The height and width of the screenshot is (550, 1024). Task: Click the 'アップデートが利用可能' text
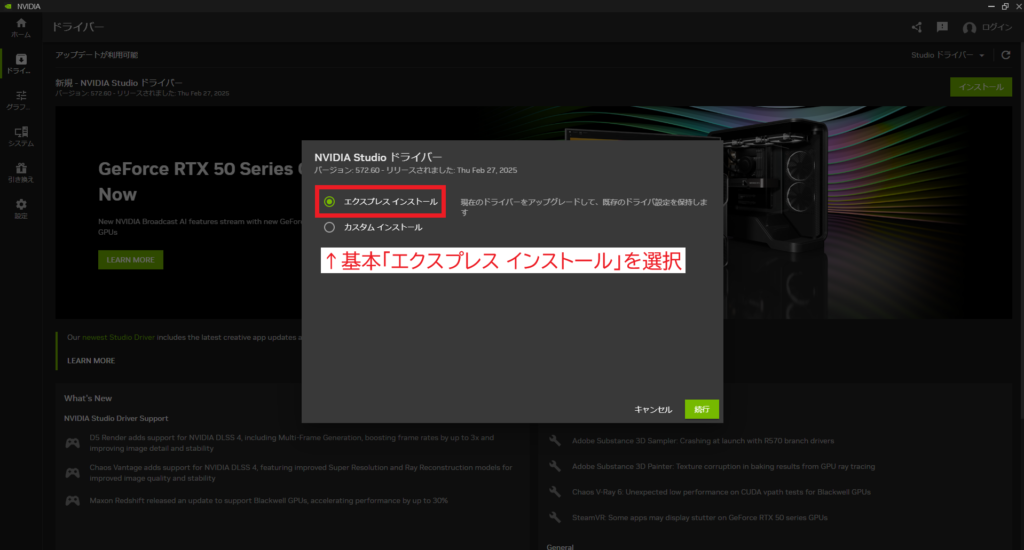pos(97,55)
